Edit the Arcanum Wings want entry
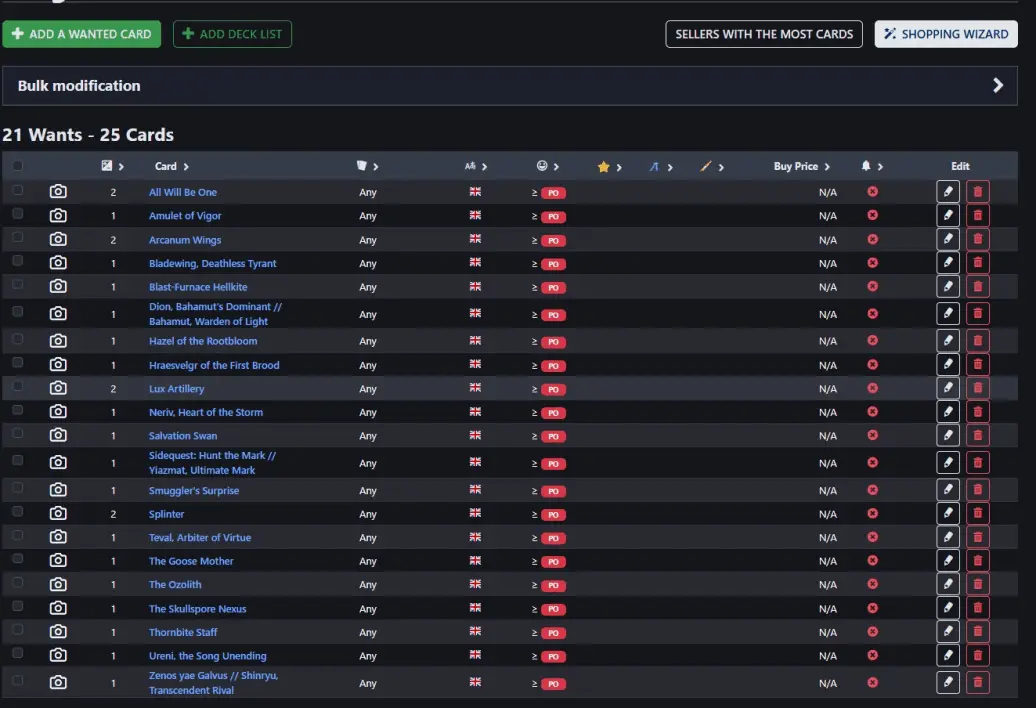This screenshot has height=708, width=1036. tap(947, 239)
